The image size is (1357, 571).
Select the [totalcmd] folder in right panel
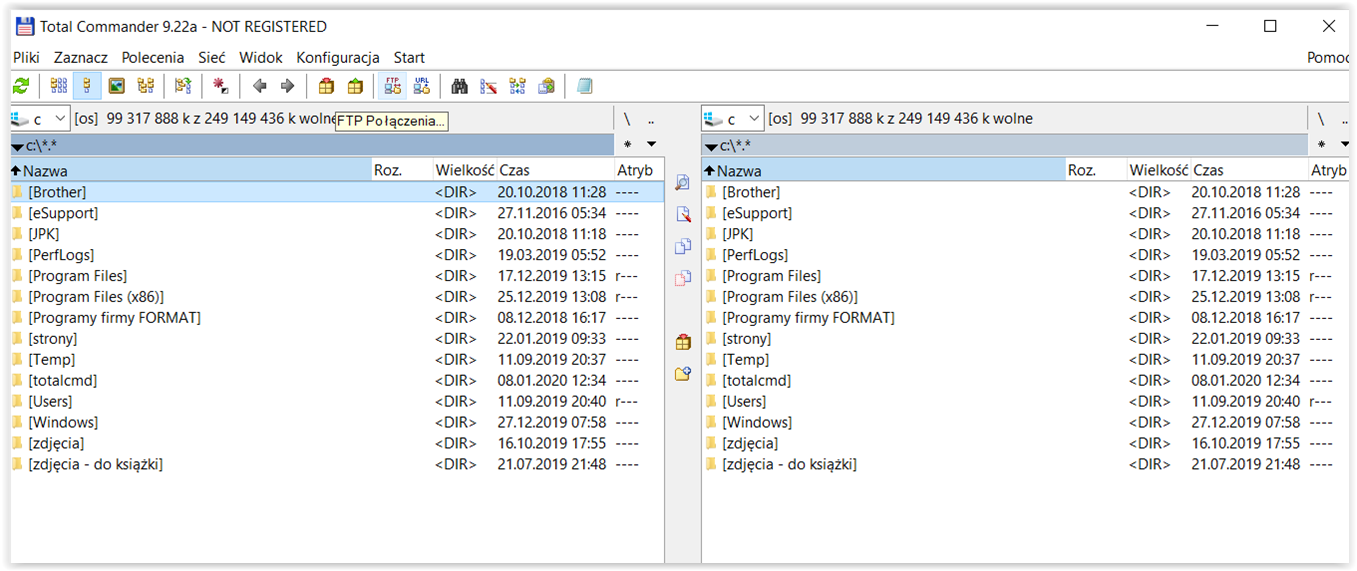click(758, 381)
